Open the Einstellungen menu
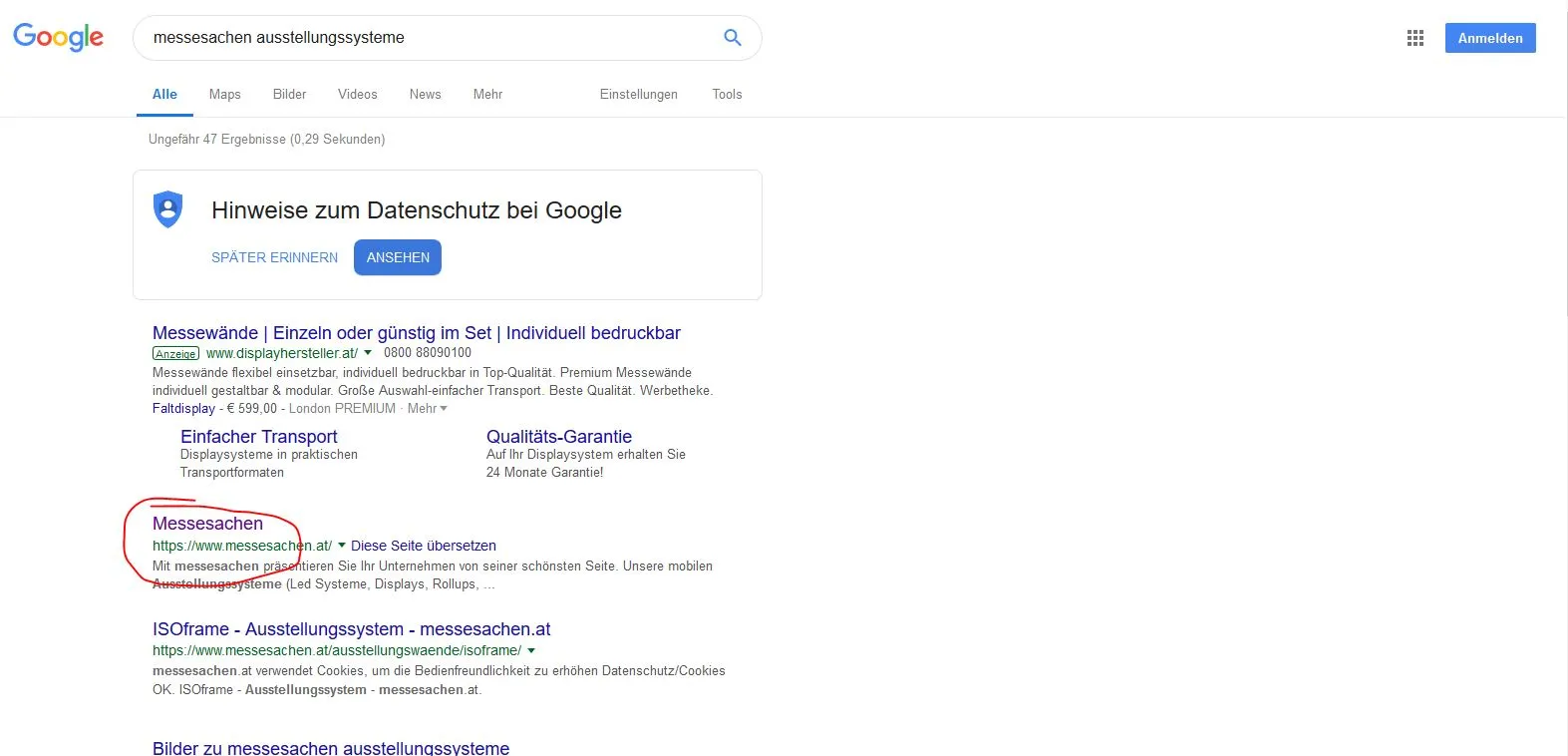This screenshot has height=756, width=1568. point(638,94)
